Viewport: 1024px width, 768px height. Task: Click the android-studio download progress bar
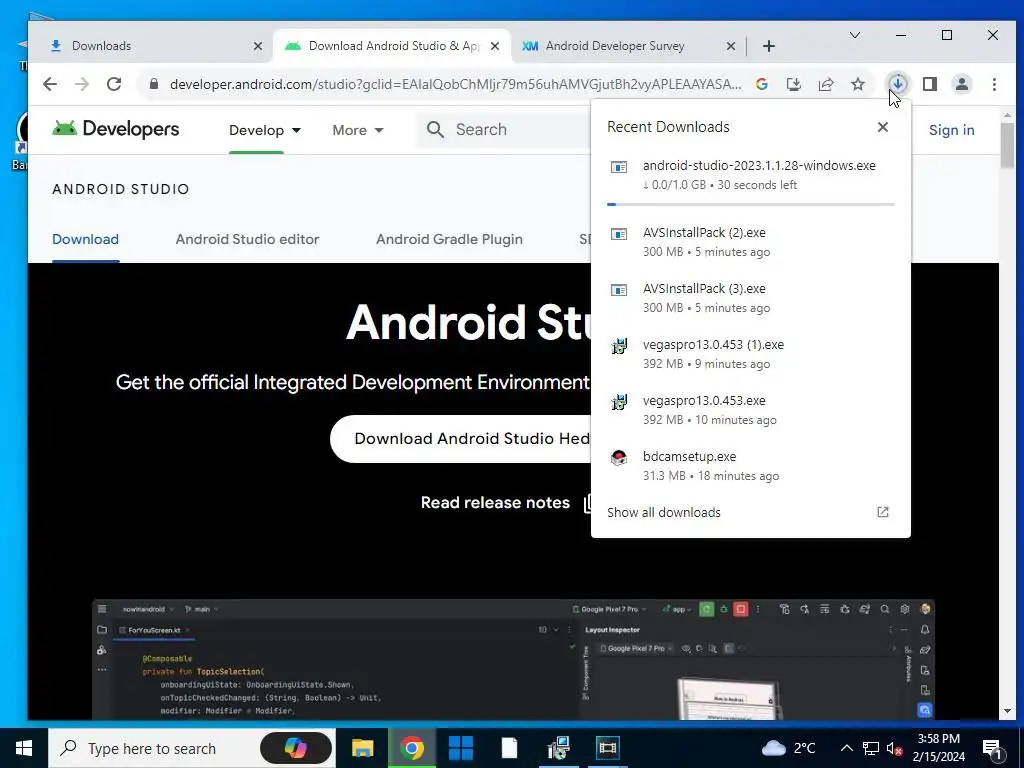(750, 204)
